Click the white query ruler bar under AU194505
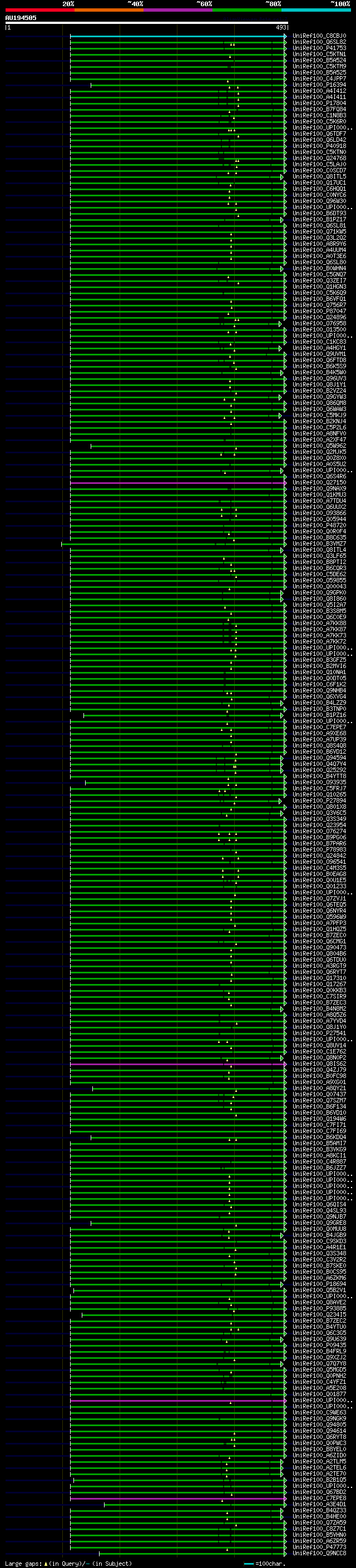 point(146,22)
